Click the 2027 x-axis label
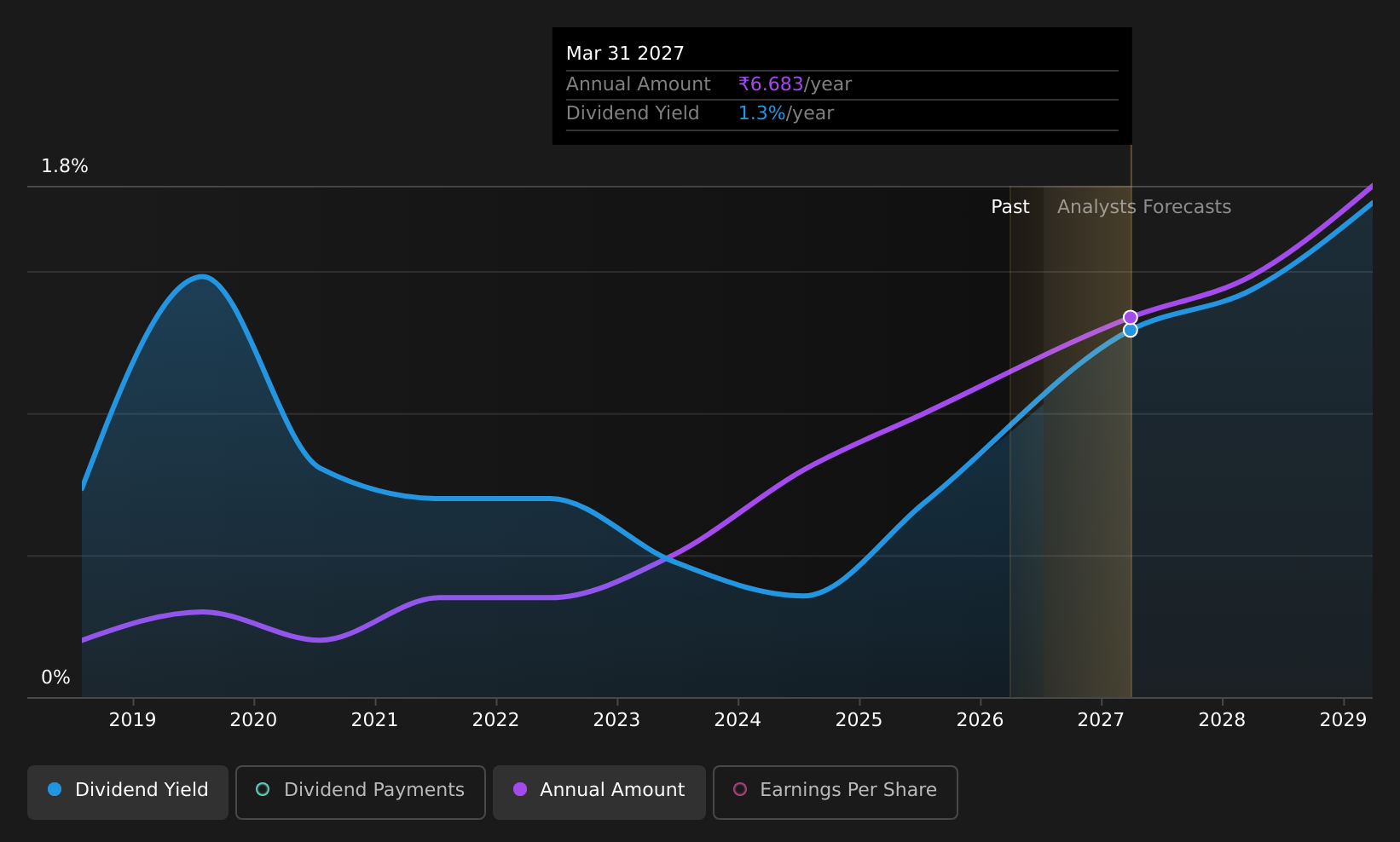The image size is (1400, 842). [1101, 720]
